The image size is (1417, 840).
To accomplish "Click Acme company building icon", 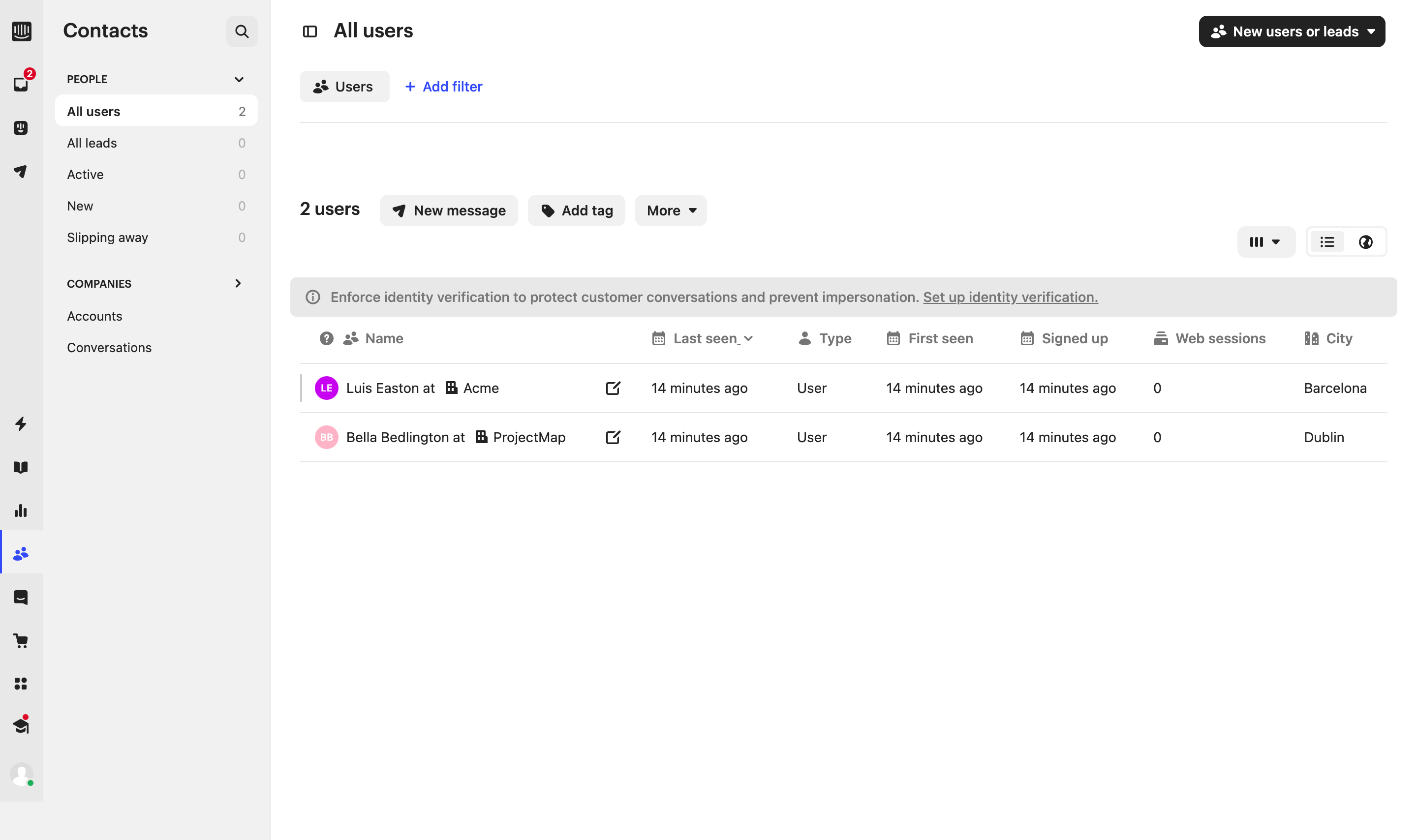I will point(451,388).
